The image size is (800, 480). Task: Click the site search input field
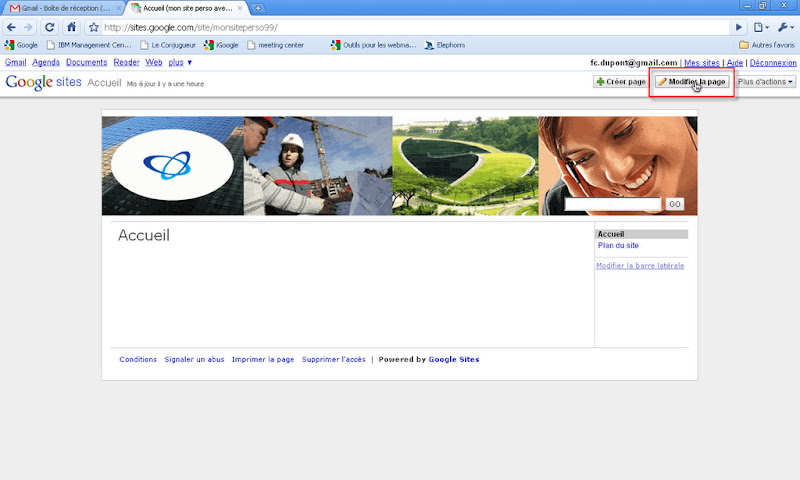[613, 204]
